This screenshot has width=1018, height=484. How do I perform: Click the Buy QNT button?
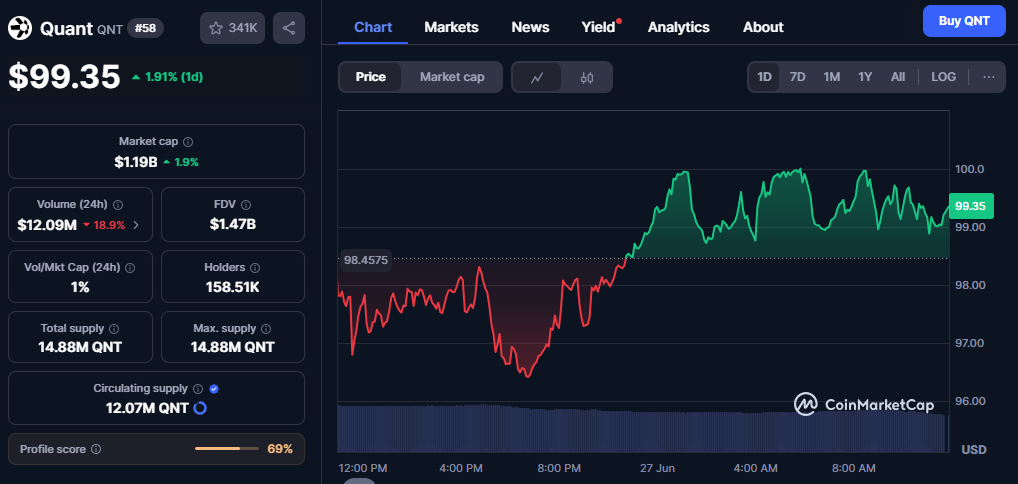pos(964,21)
